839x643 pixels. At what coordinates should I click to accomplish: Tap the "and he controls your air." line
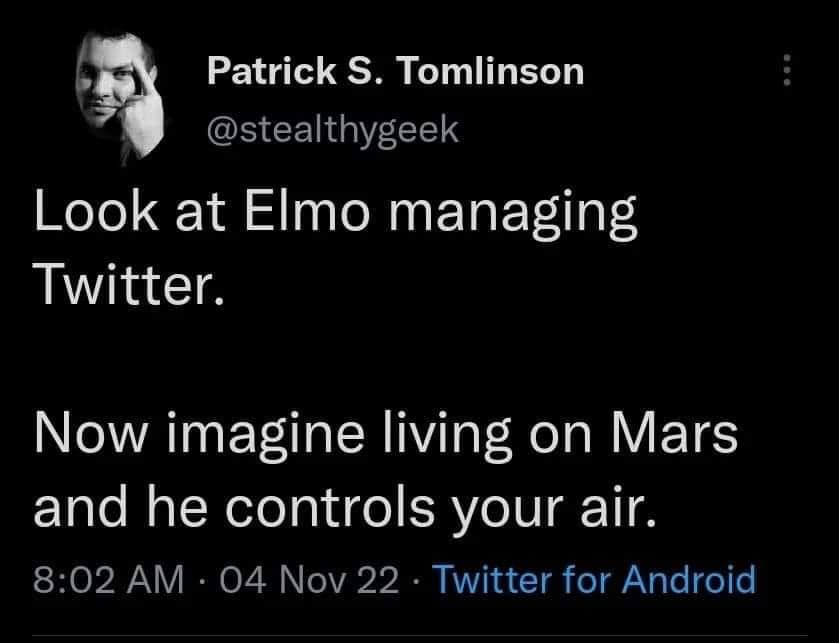(345, 509)
